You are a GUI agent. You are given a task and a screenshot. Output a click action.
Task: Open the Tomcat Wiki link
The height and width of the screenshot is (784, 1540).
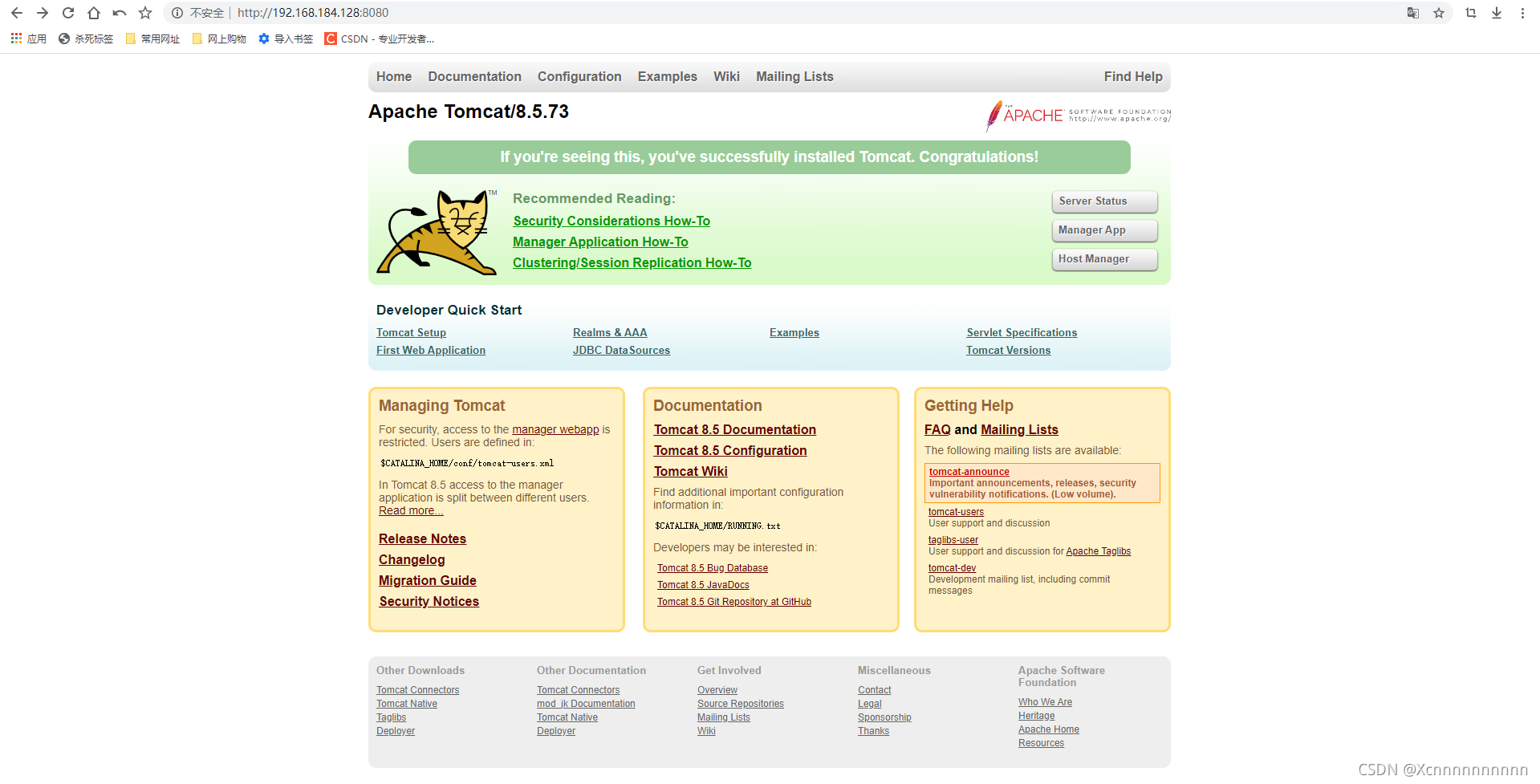coord(690,472)
